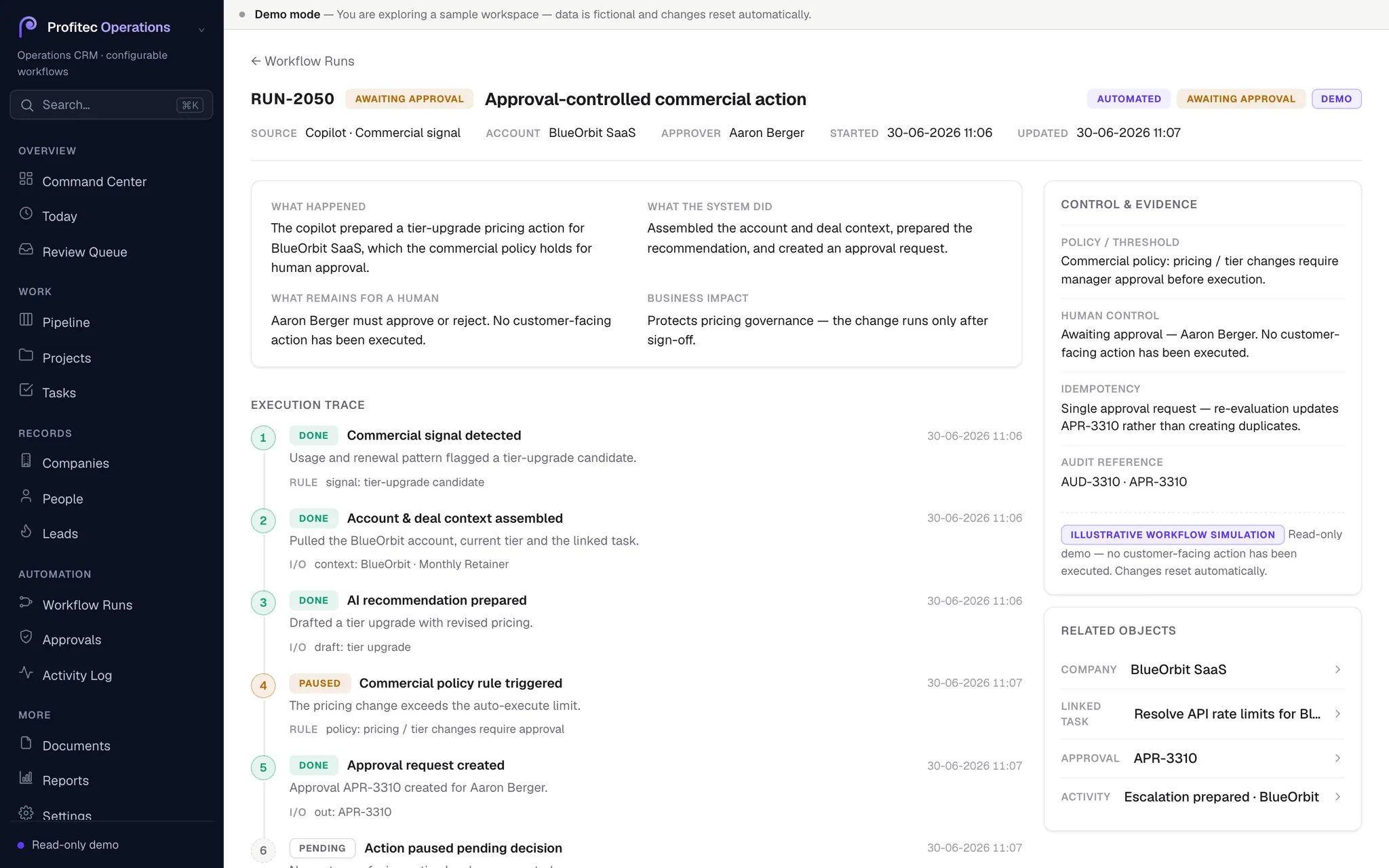
Task: Click the Tasks checkbox icon
Action: click(26, 390)
